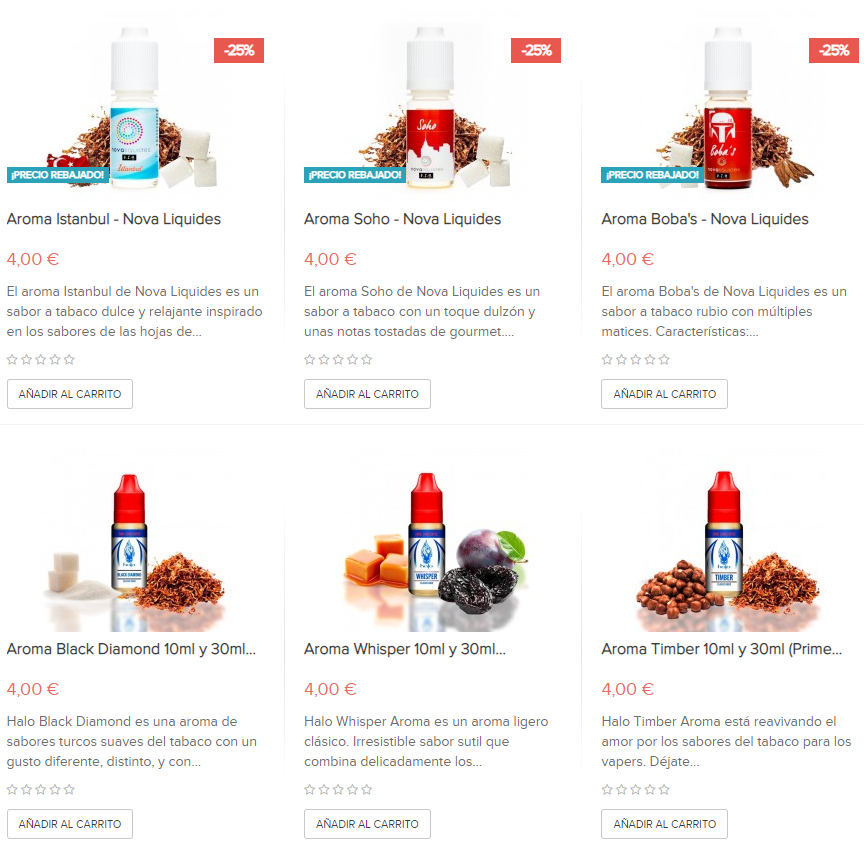Rate Aroma Whisper with the first star

coord(310,790)
